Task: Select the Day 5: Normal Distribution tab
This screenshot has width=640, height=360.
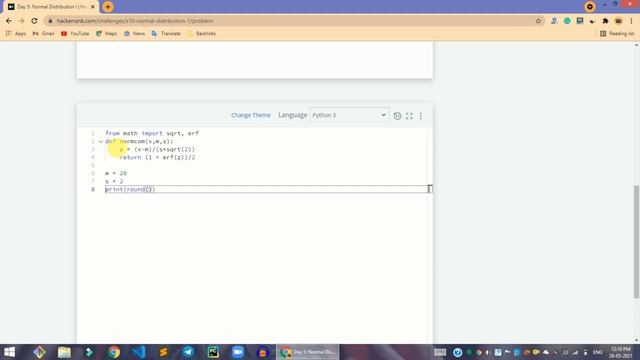Action: point(51,7)
